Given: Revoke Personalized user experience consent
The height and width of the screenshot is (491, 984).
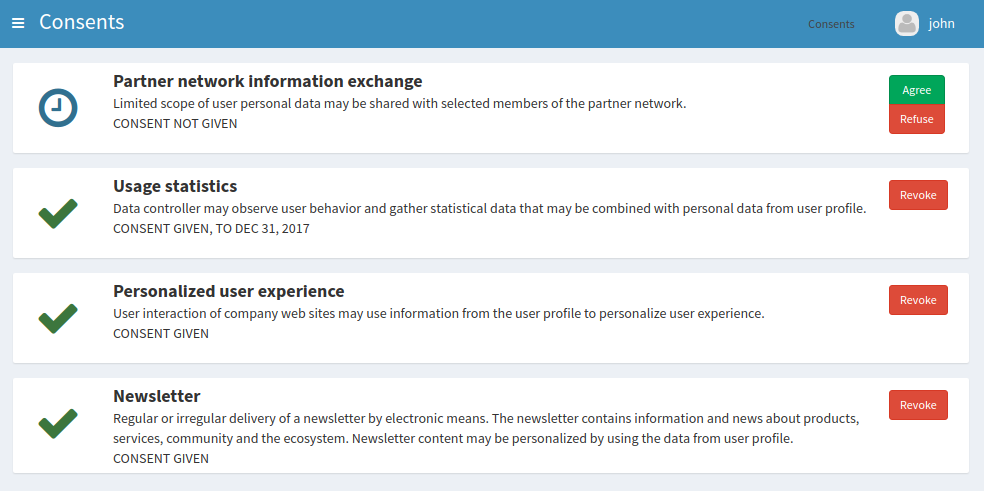Looking at the screenshot, I should pos(917,300).
